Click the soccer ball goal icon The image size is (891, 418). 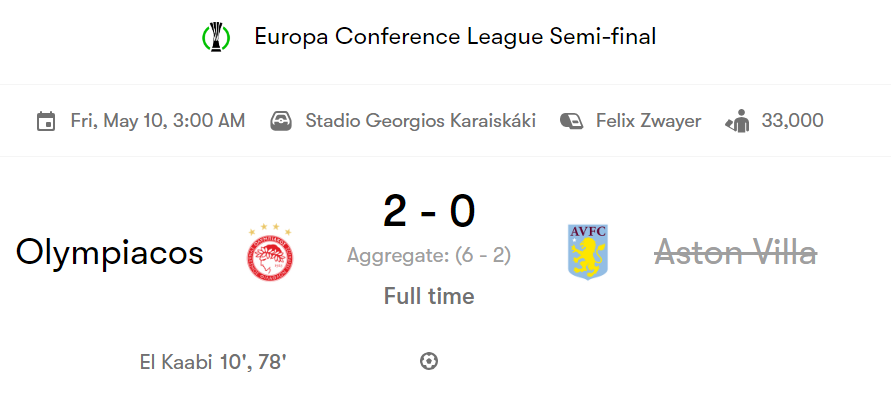[x=429, y=361]
